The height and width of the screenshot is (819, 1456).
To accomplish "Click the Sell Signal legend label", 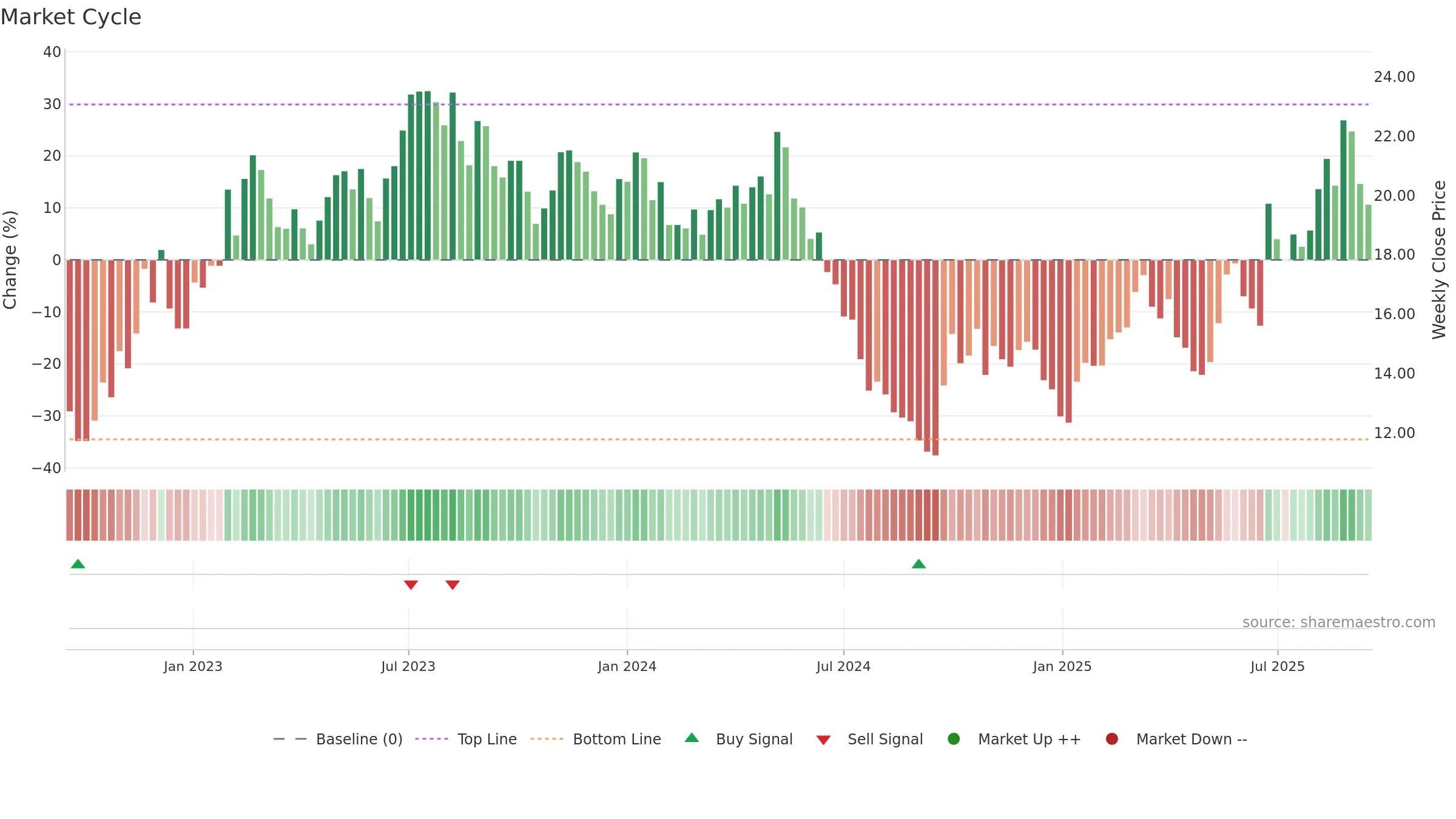I will (x=885, y=739).
